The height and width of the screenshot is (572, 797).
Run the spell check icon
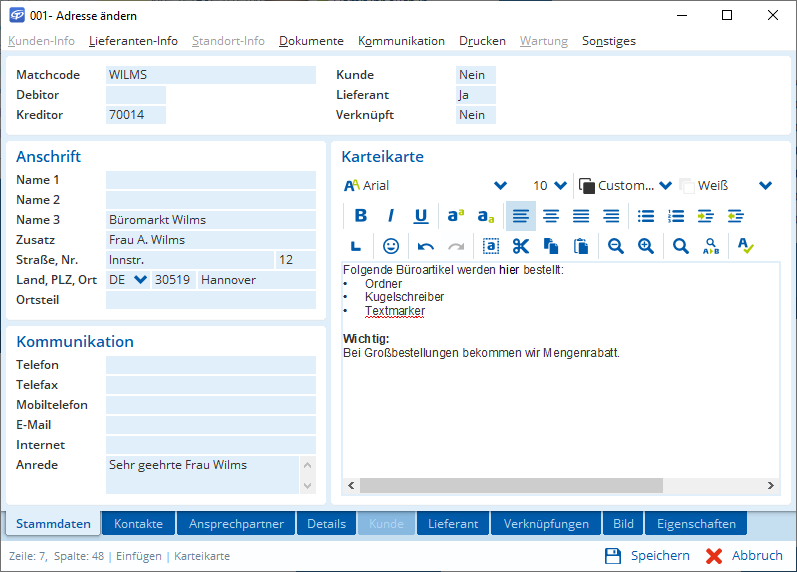tap(745, 246)
